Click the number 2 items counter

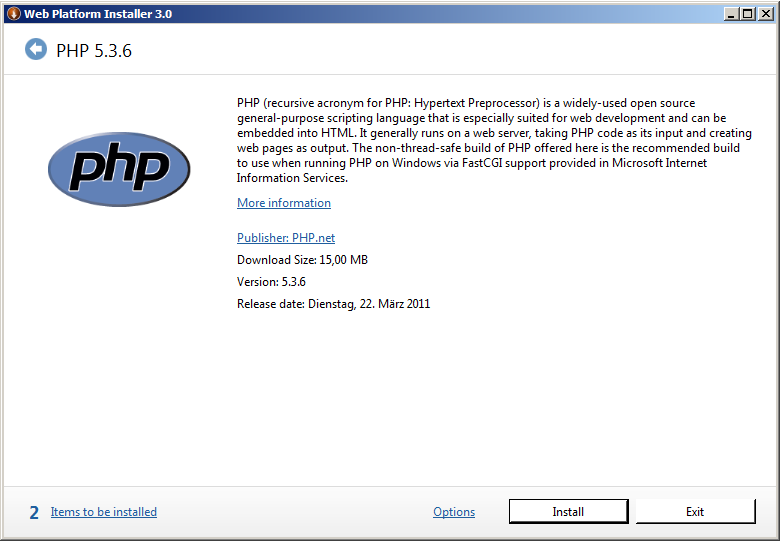[x=34, y=512]
